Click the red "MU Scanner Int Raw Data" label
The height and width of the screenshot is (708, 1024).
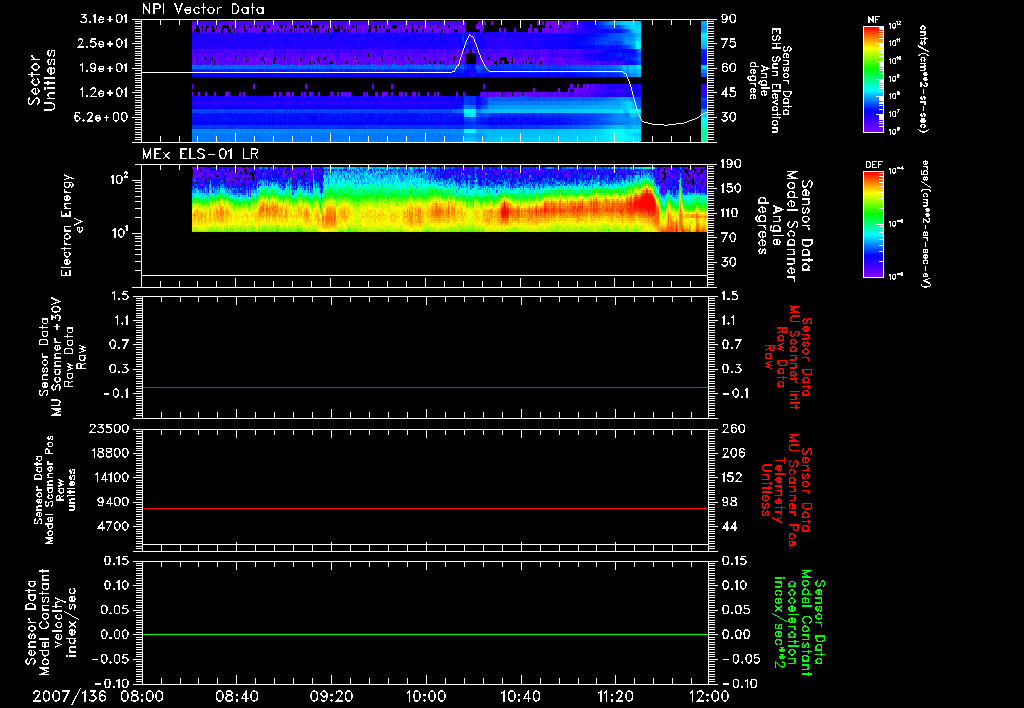tap(789, 357)
